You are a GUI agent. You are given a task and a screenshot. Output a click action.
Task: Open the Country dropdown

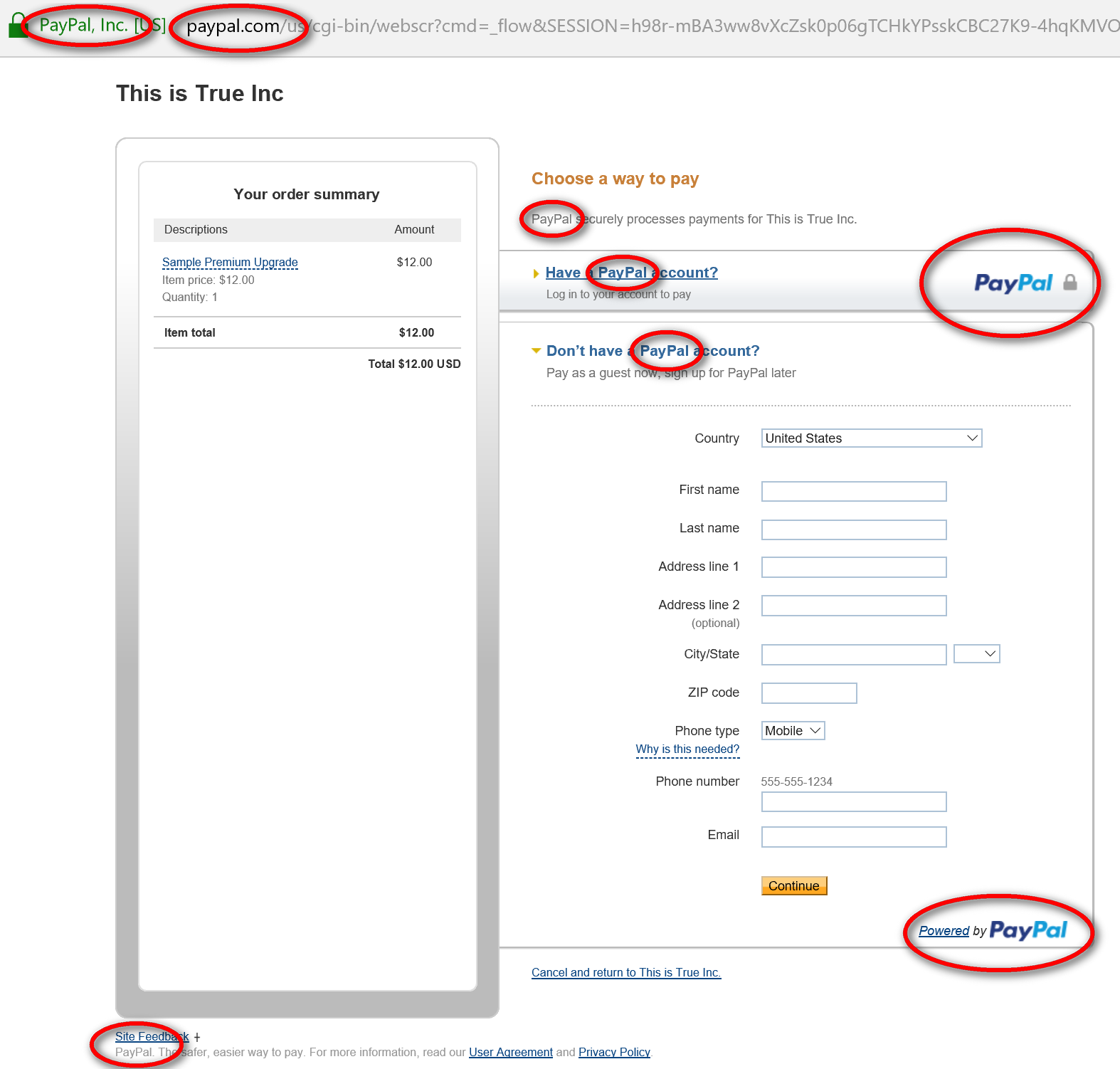point(871,438)
